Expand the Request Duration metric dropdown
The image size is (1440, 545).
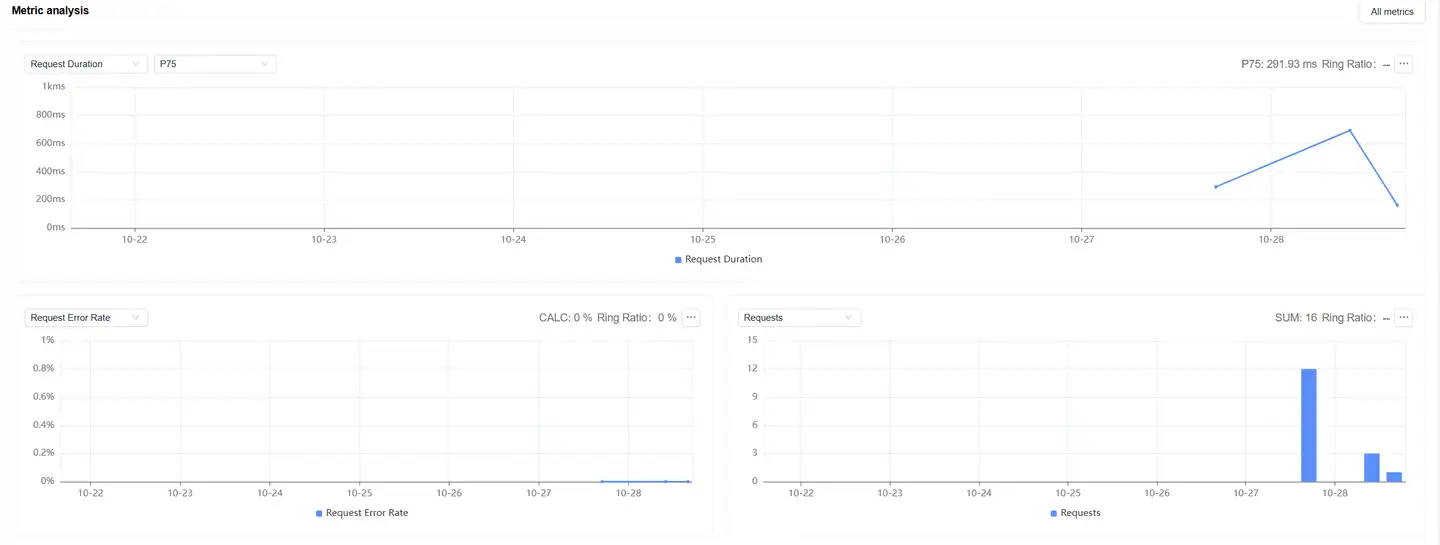point(86,64)
